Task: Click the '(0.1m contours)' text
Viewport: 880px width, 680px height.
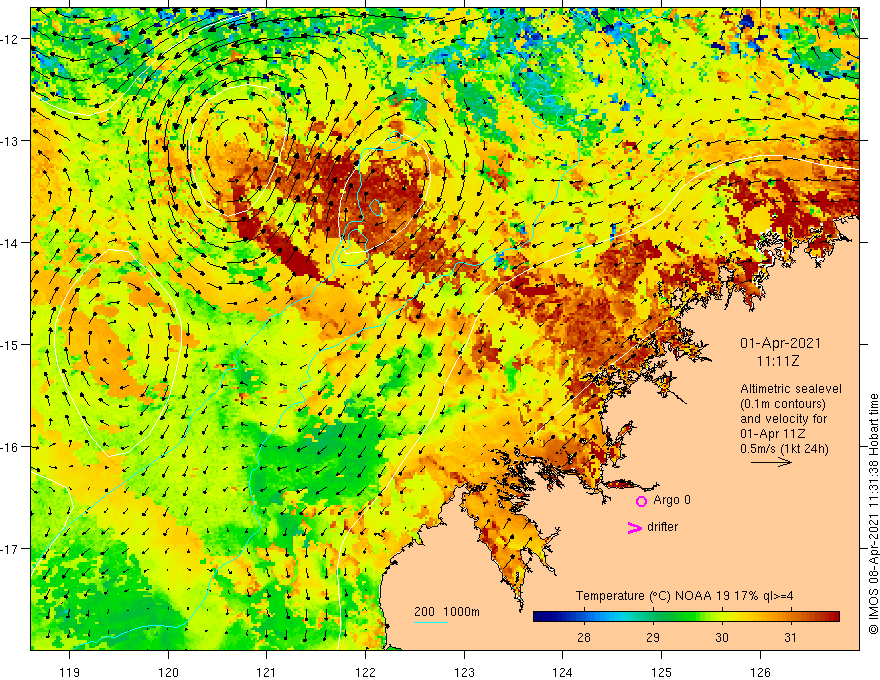Action: click(x=783, y=404)
